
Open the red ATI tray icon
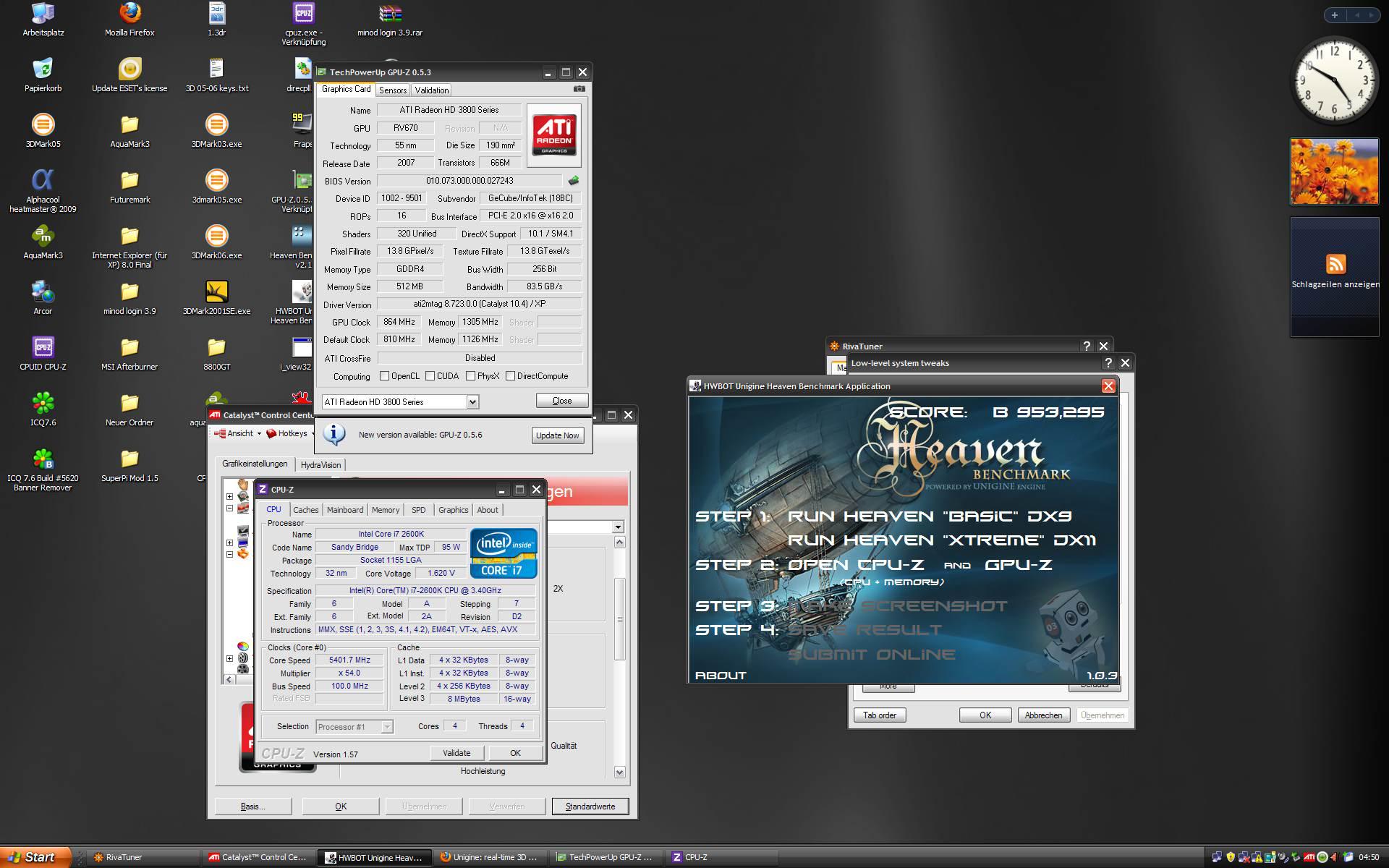coord(1309,857)
